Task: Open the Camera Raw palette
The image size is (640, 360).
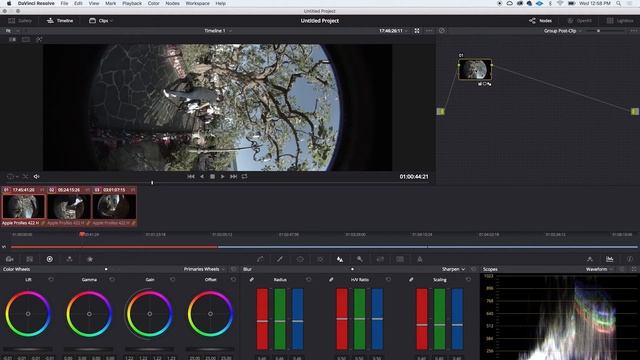Action: coord(10,259)
